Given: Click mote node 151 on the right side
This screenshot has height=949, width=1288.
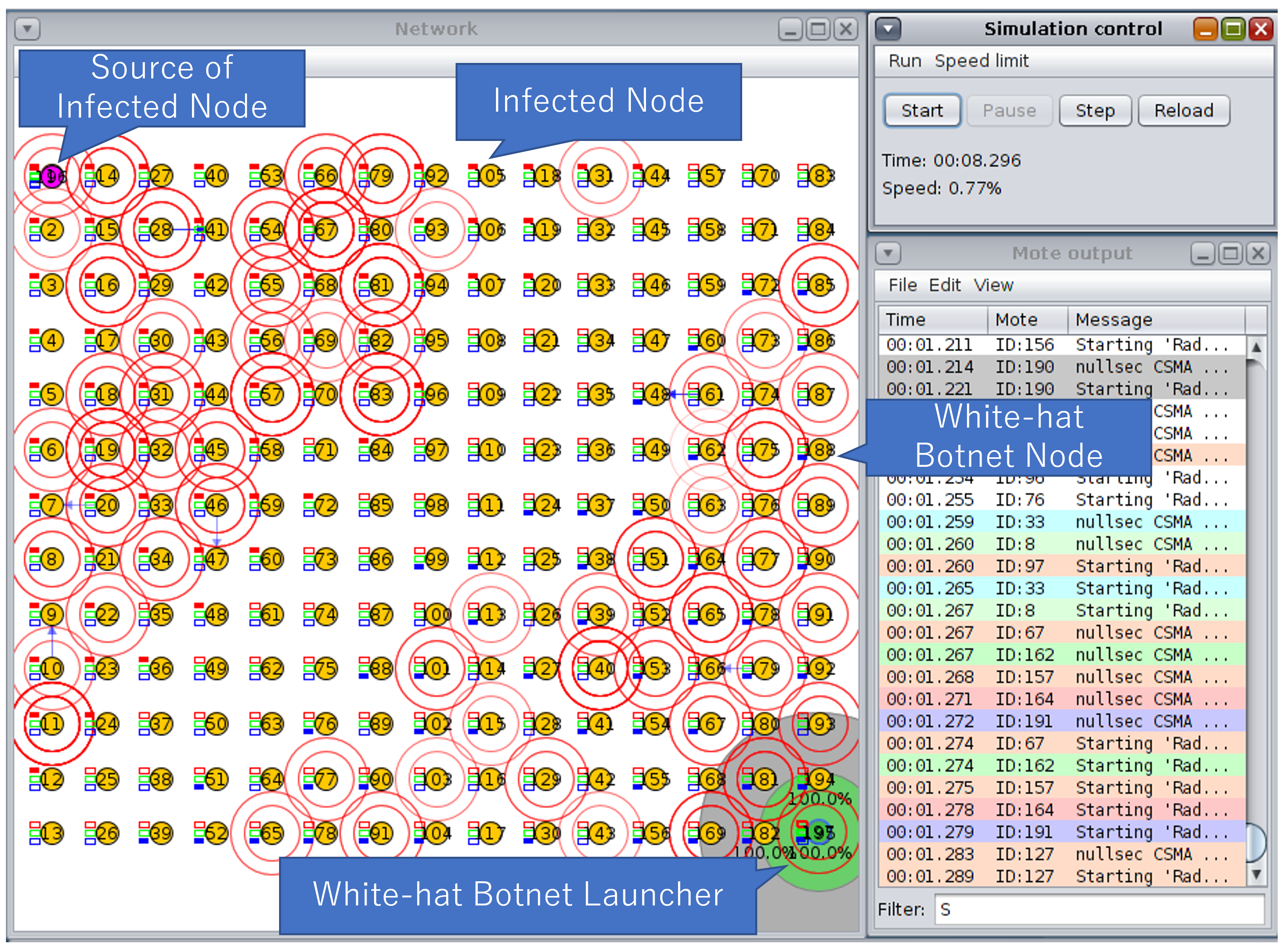Looking at the screenshot, I should point(655,559).
